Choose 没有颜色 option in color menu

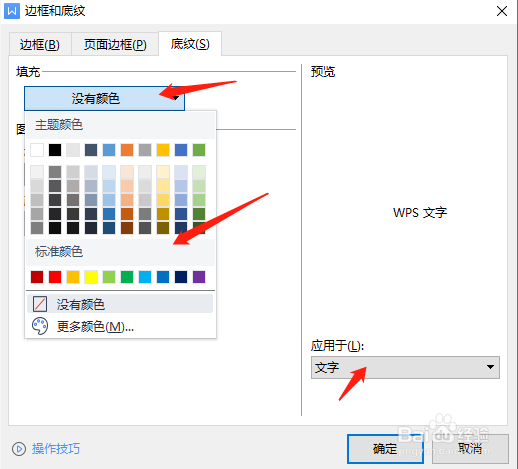point(120,304)
